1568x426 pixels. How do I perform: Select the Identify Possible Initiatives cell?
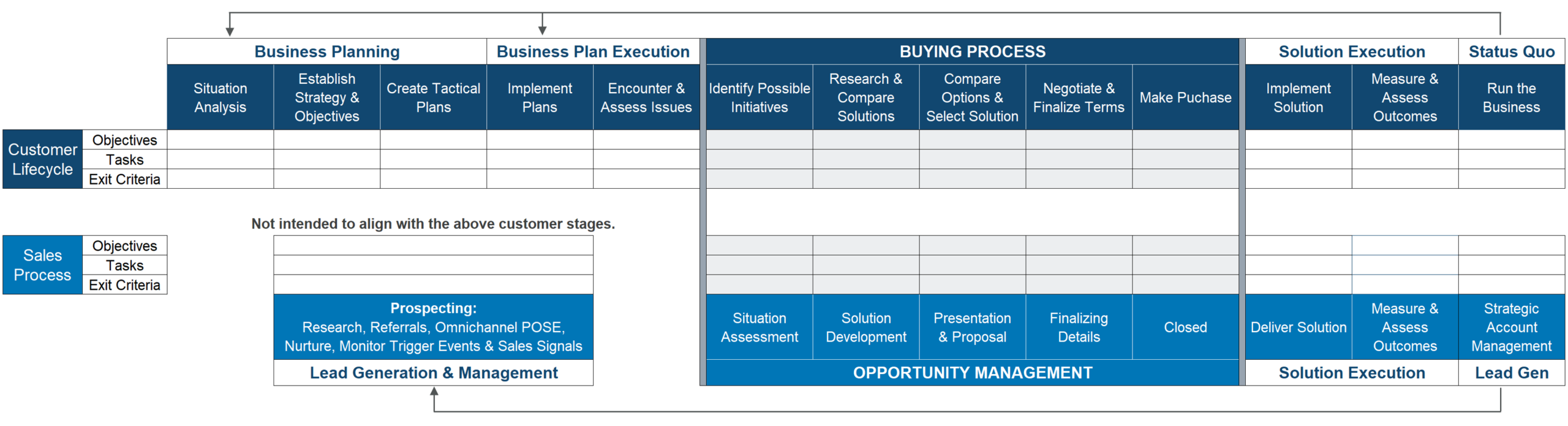click(759, 97)
